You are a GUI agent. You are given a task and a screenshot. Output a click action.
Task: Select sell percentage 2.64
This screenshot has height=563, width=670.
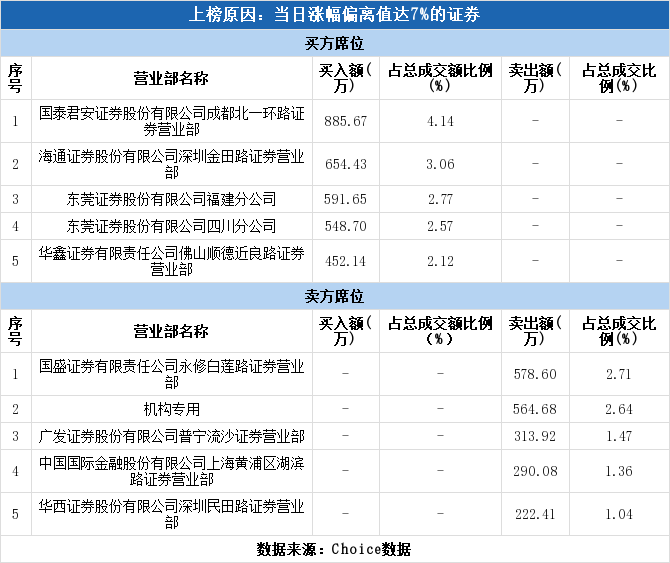coord(619,409)
